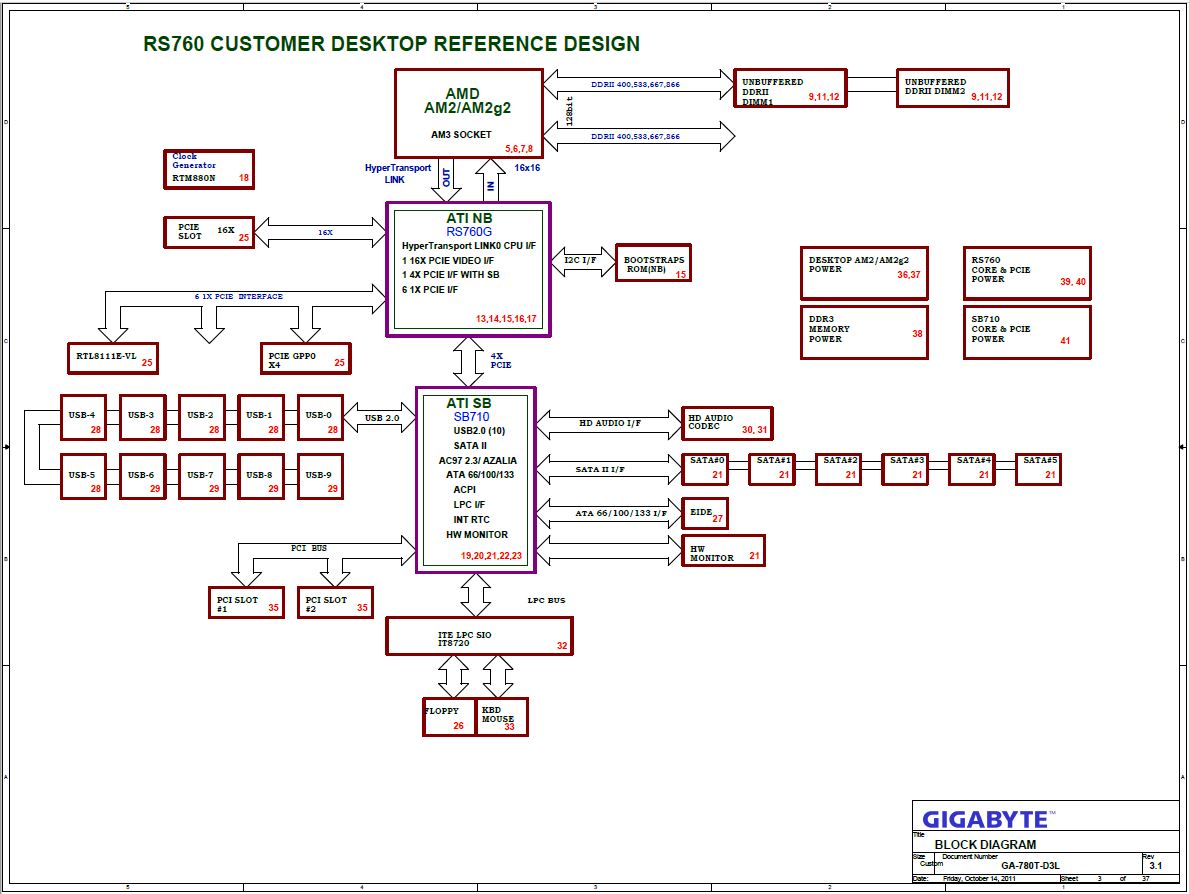Image resolution: width=1189 pixels, height=894 pixels.
Task: Select the "OUT" arrow under the AMD socket
Action: pyautogui.click(x=446, y=180)
